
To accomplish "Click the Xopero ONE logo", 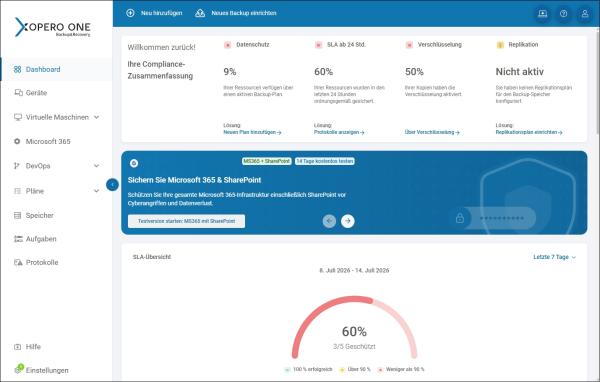I will coord(52,27).
